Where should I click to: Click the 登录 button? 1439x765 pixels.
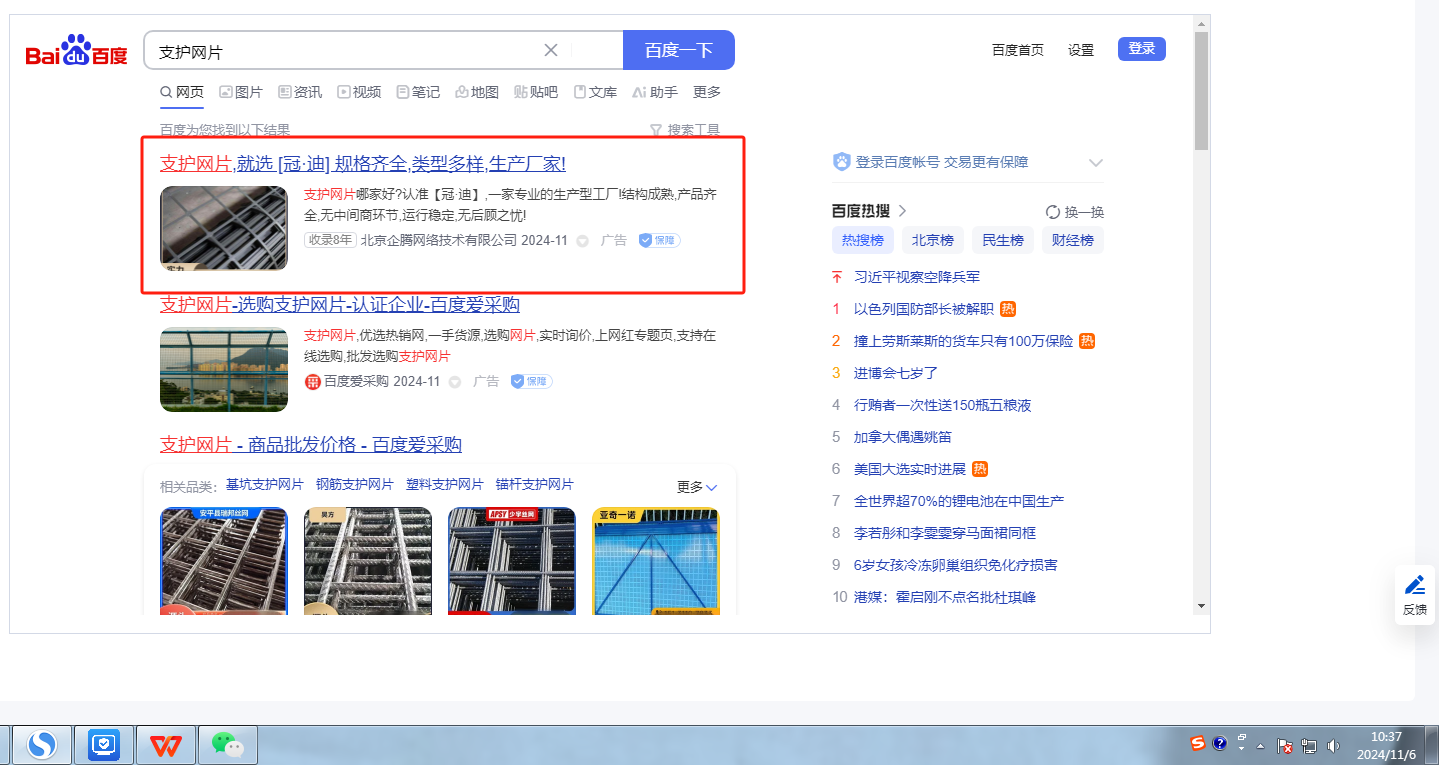pos(1142,49)
